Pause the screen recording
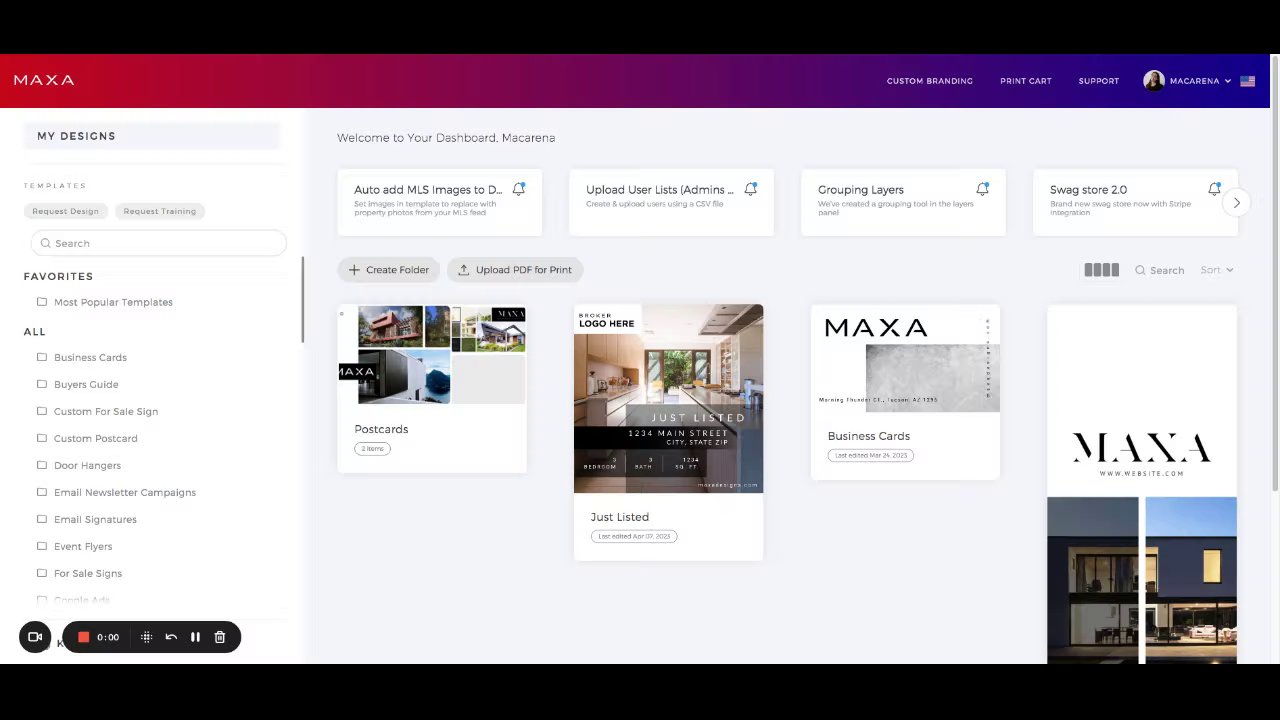Image resolution: width=1280 pixels, height=720 pixels. click(x=195, y=637)
